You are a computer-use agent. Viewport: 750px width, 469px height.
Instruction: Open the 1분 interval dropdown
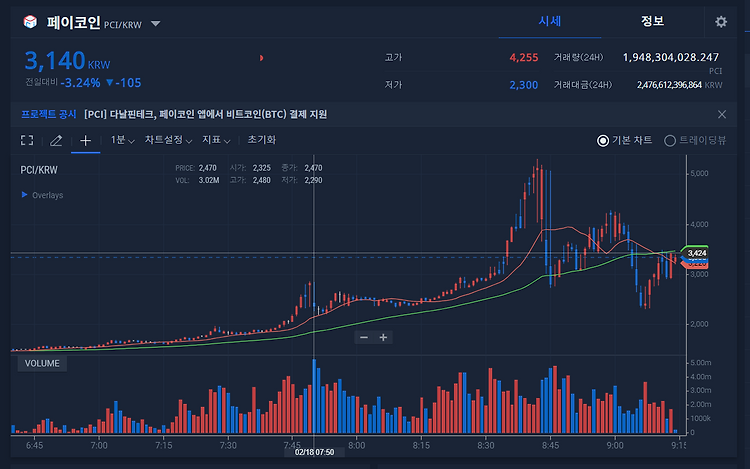tap(122, 140)
